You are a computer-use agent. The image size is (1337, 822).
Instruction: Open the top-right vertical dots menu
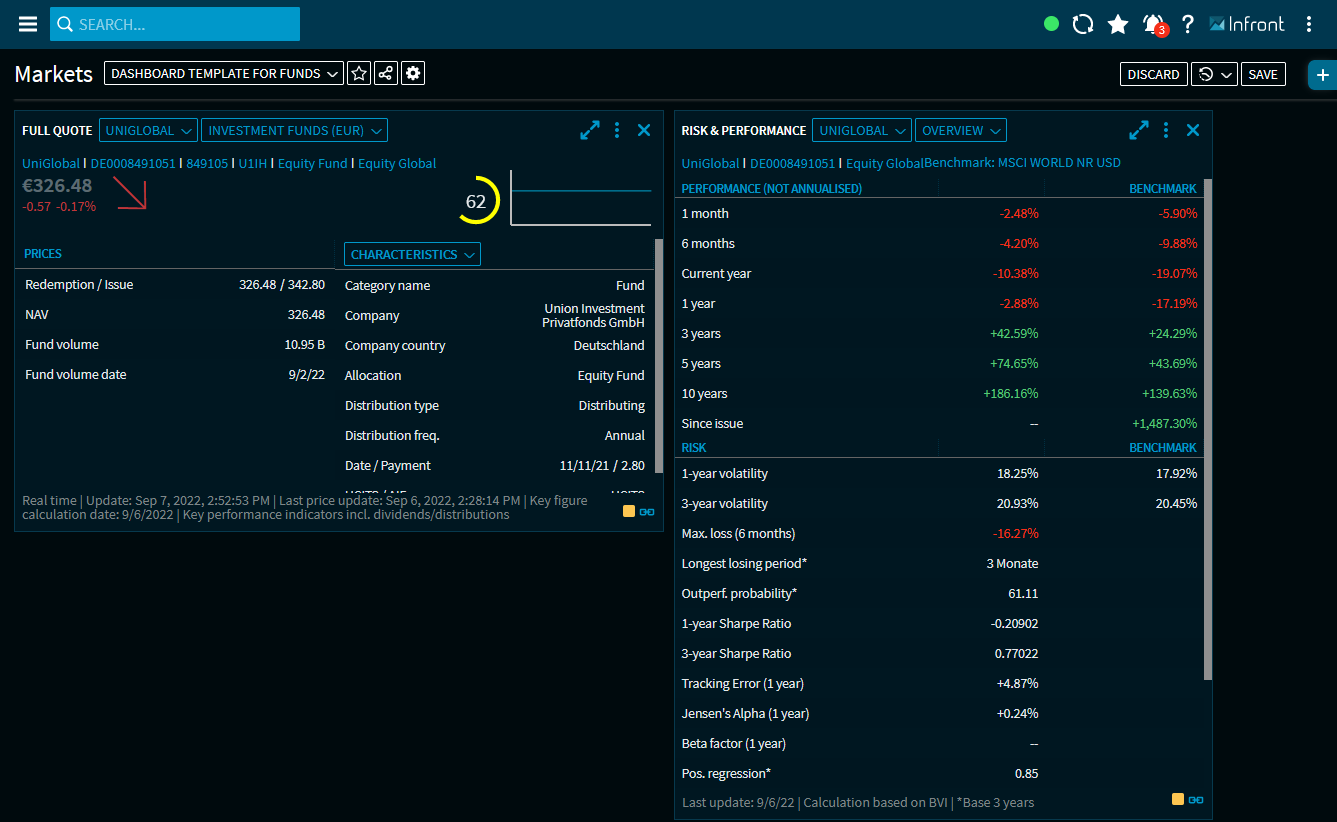tap(1309, 24)
